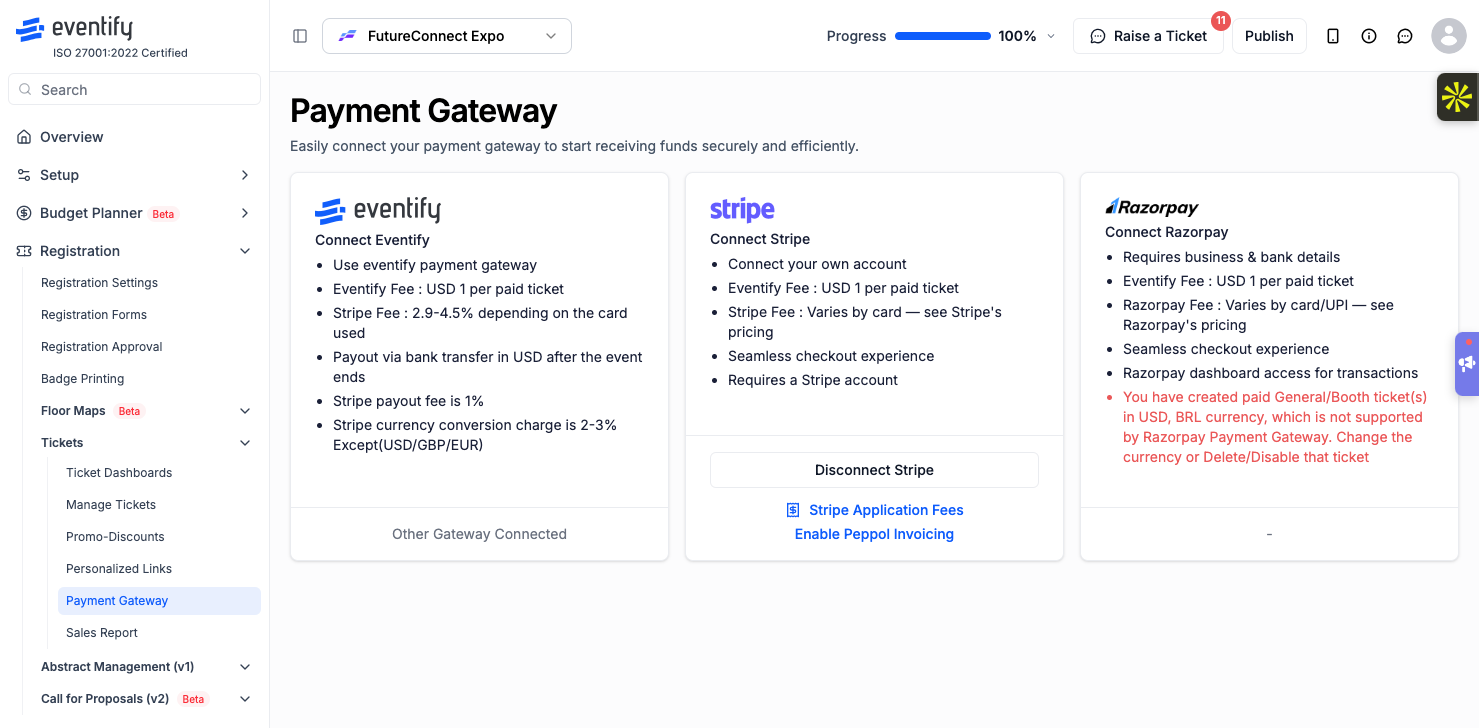Open Promo-Discounts page
This screenshot has width=1479, height=728.
(115, 537)
